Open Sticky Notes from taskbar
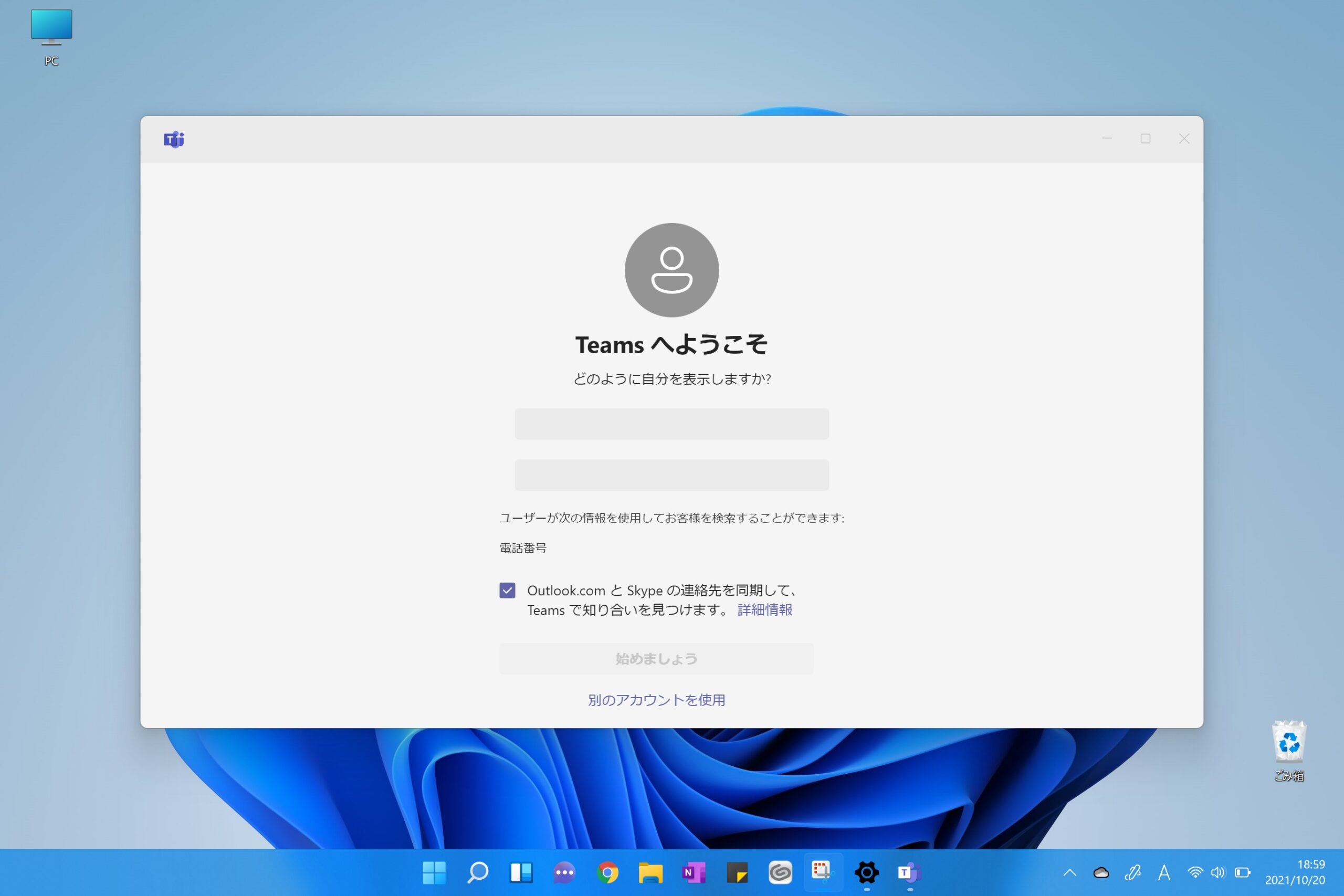The width and height of the screenshot is (1344, 896). 737,872
